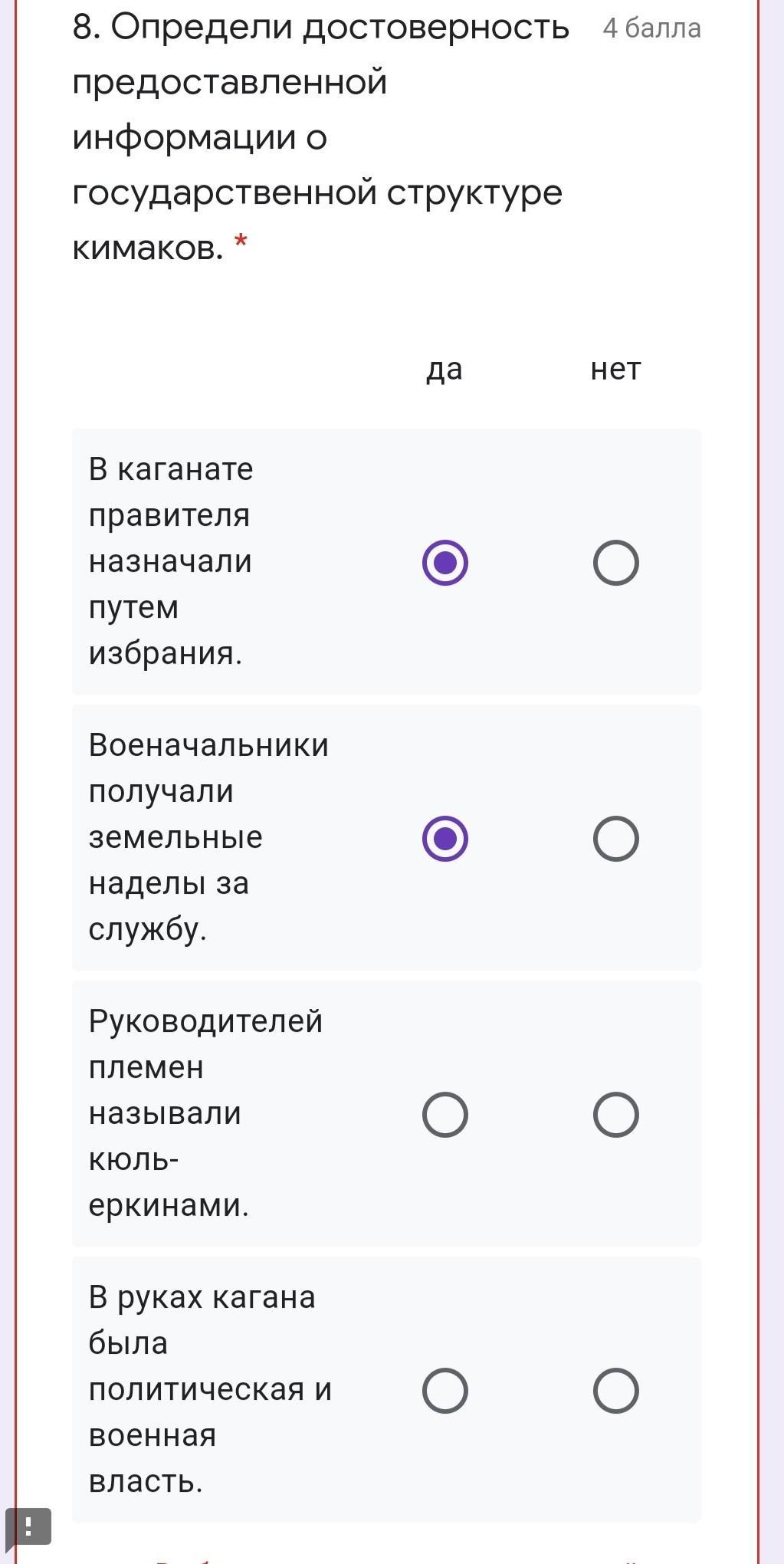Click the lavender page margin on the right

772,767
